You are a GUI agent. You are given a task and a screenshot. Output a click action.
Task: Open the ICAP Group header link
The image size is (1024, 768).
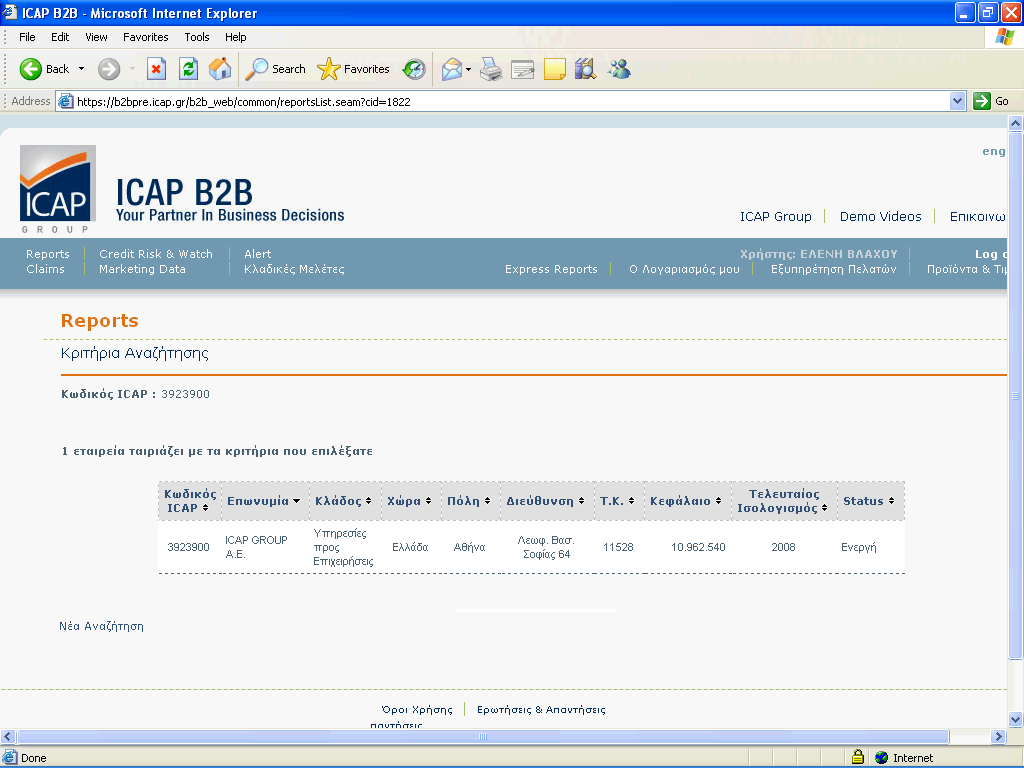[x=776, y=216]
